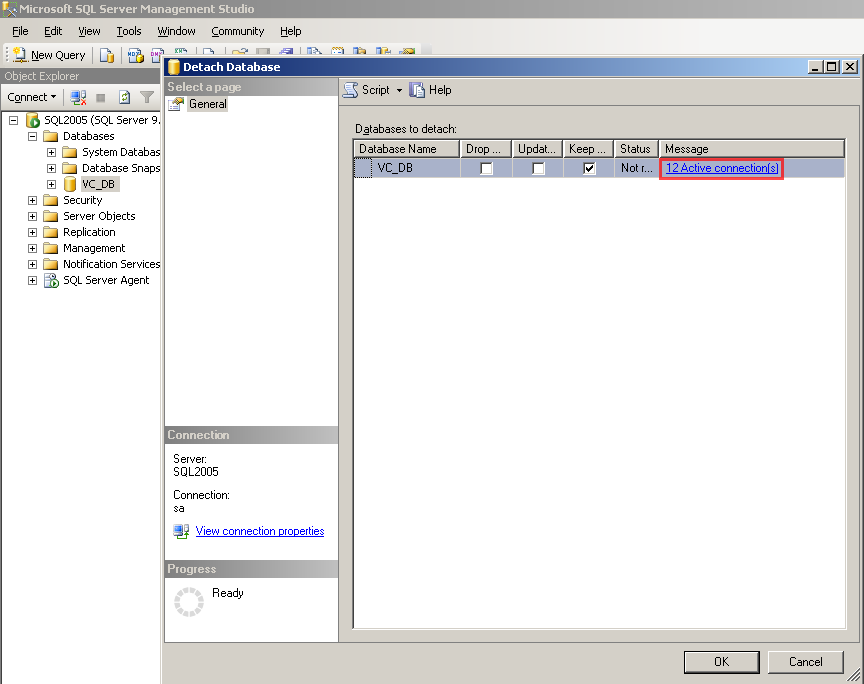The height and width of the screenshot is (684, 864).
Task: Expand the Security folder node
Action: (33, 200)
